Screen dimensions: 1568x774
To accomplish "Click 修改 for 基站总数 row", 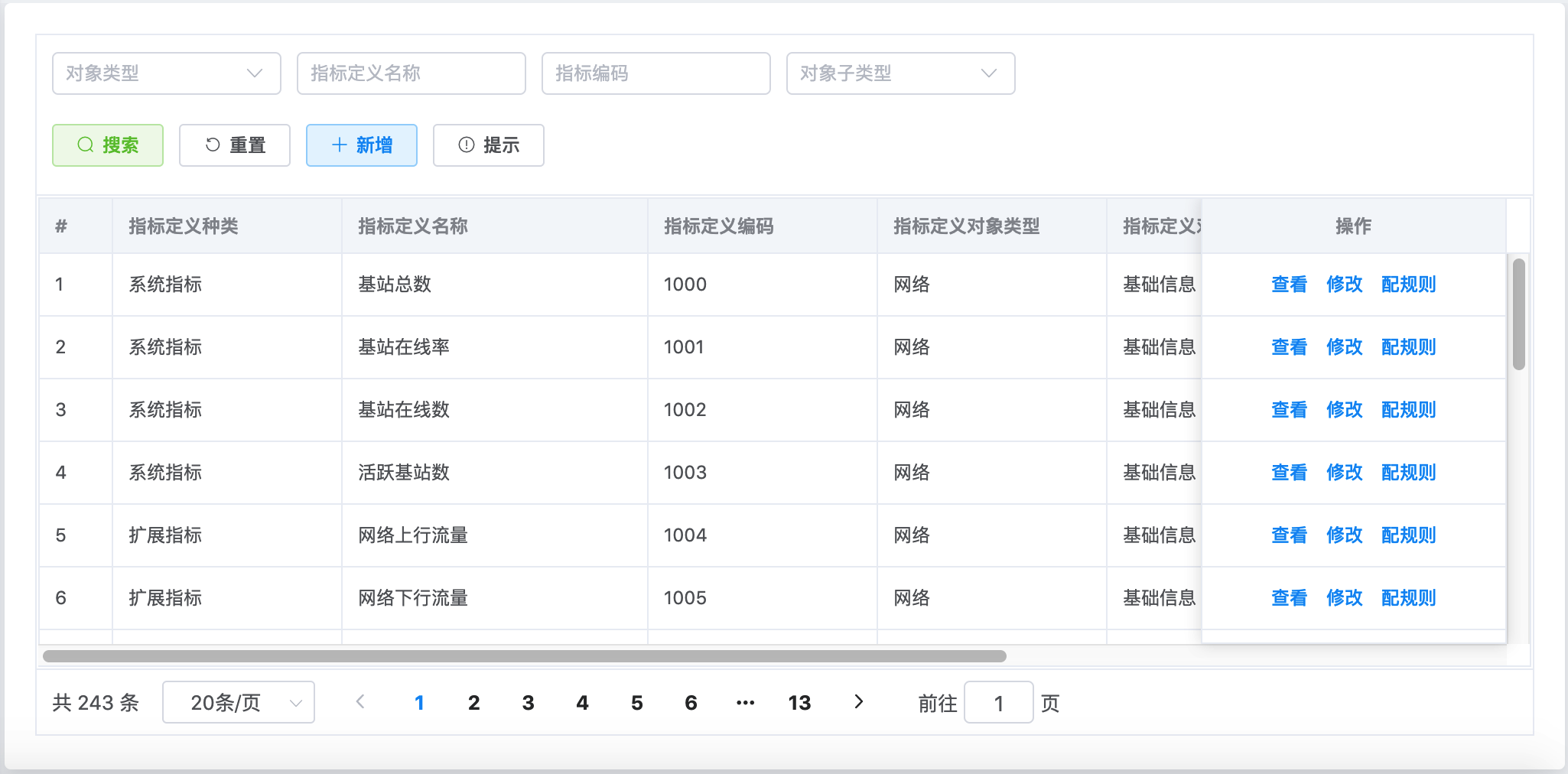I will coord(1345,285).
